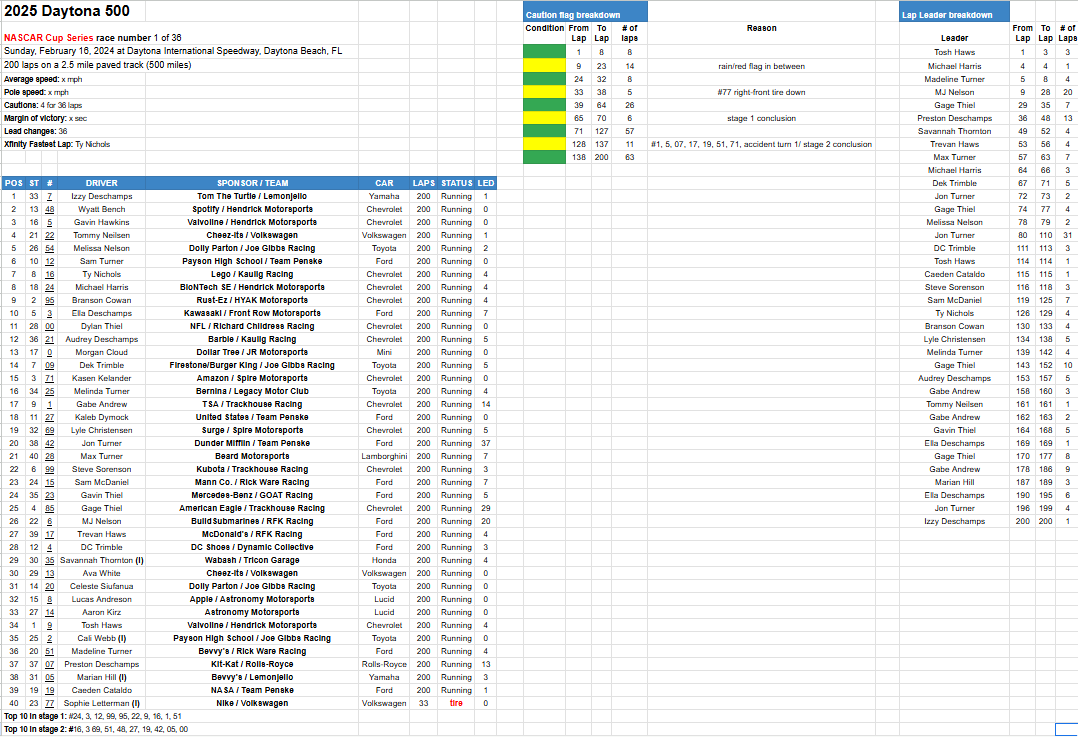
Task: Select the SPONSOR / TEAM column header
Action: coord(252,184)
